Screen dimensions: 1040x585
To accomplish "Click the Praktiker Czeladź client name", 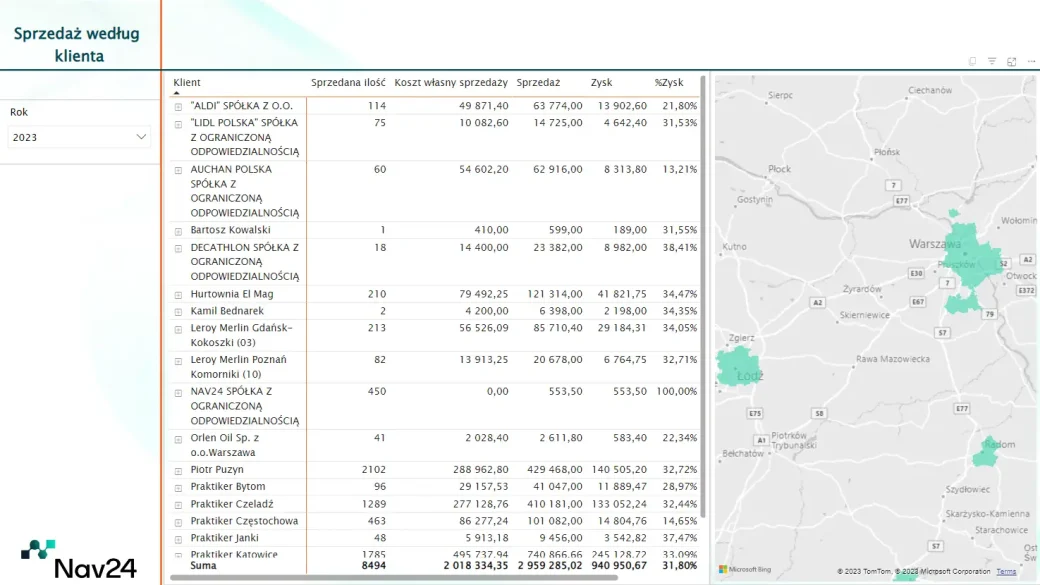I will coord(231,504).
